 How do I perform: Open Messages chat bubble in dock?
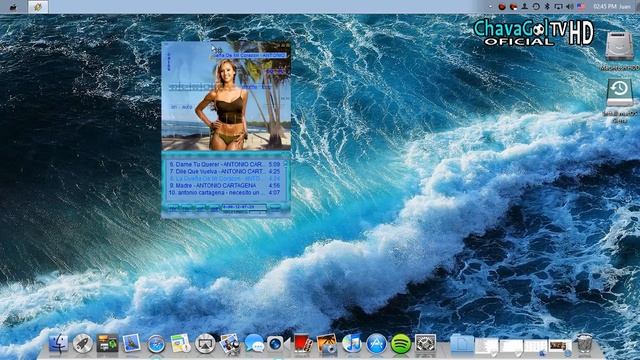click(254, 343)
